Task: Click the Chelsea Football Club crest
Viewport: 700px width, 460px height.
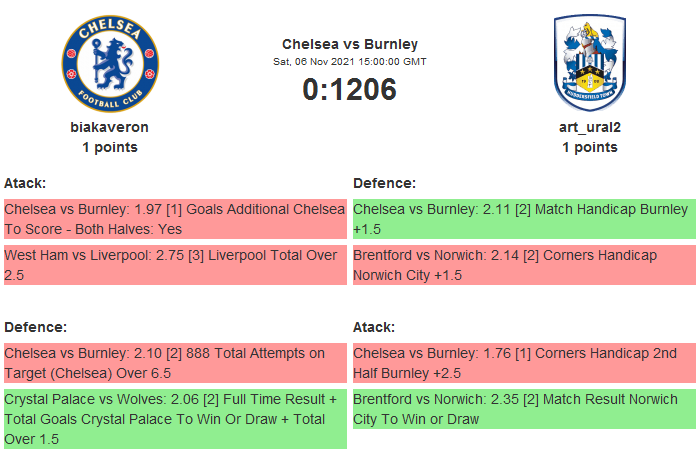Action: coord(110,64)
